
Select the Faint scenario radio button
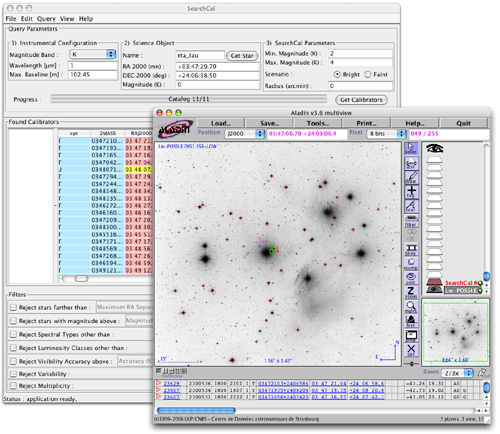point(368,74)
